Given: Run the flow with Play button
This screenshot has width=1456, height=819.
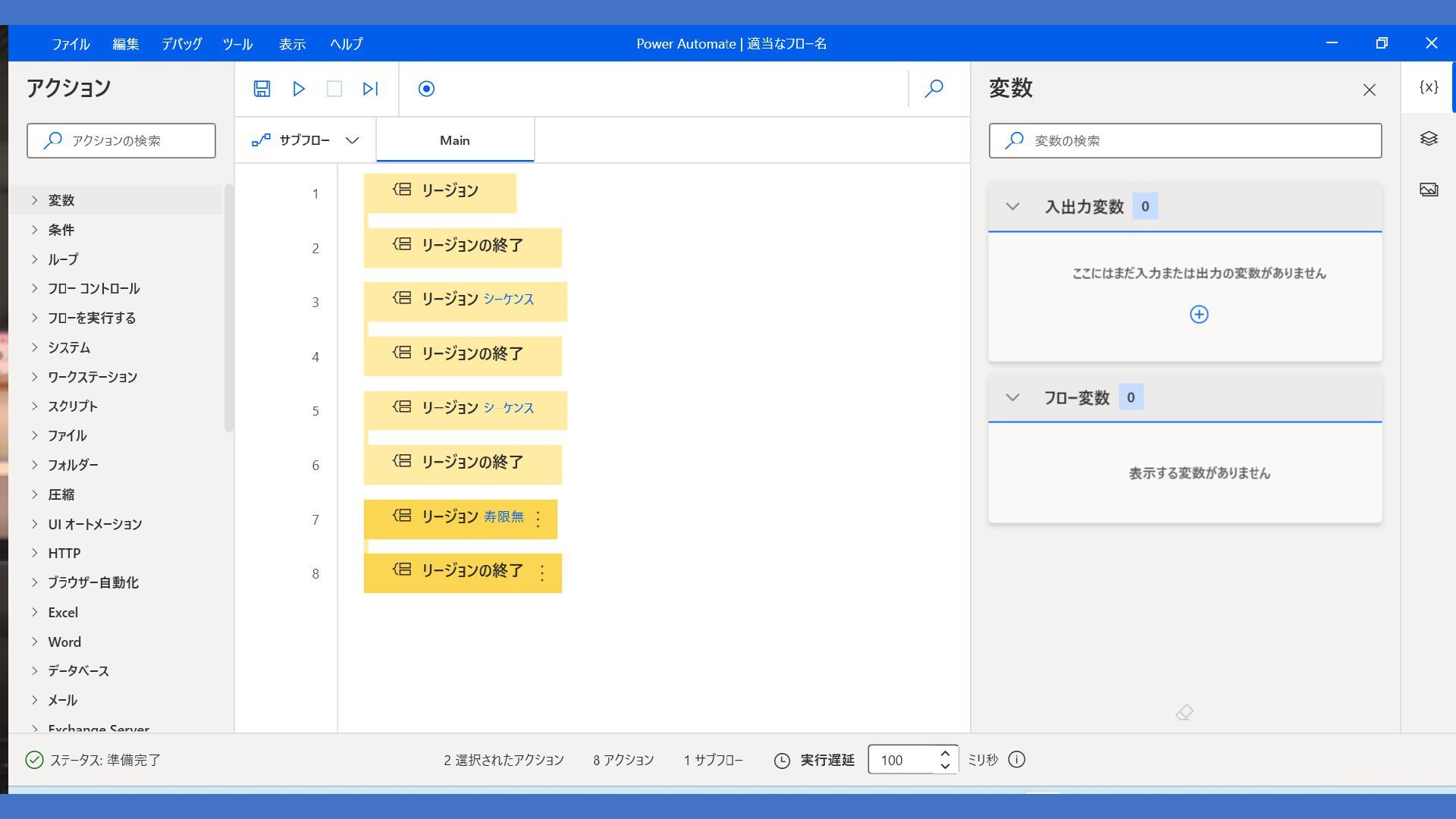Looking at the screenshot, I should 299,89.
